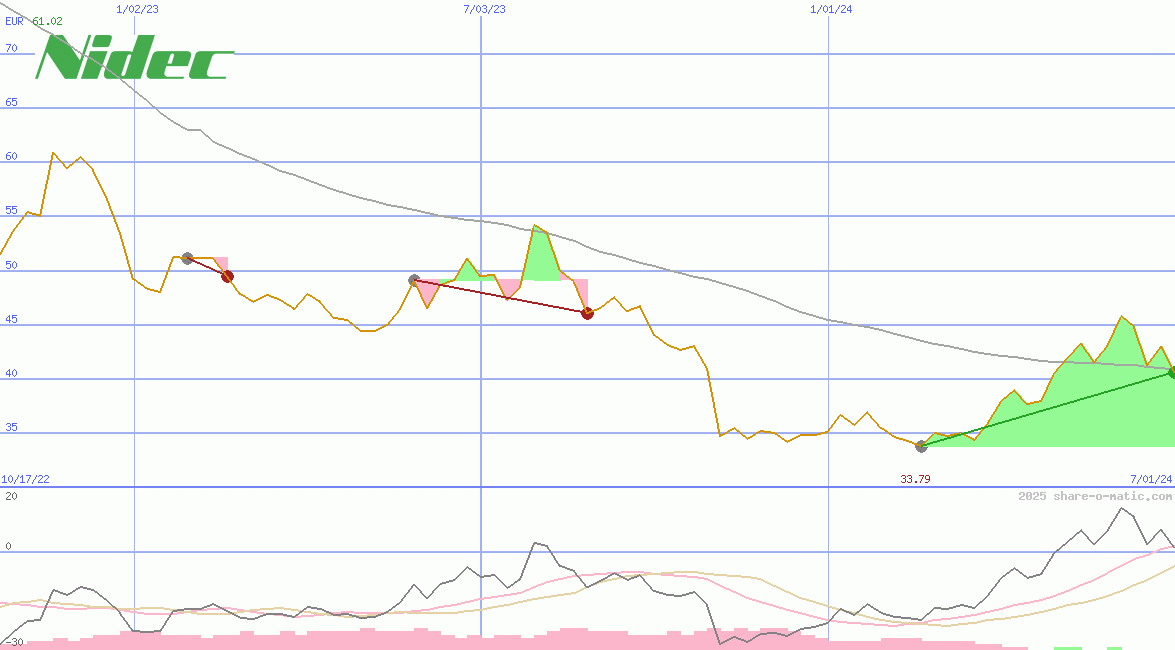Image resolution: width=1175 pixels, height=650 pixels.
Task: Click the 70 price axis label
Action: point(11,47)
